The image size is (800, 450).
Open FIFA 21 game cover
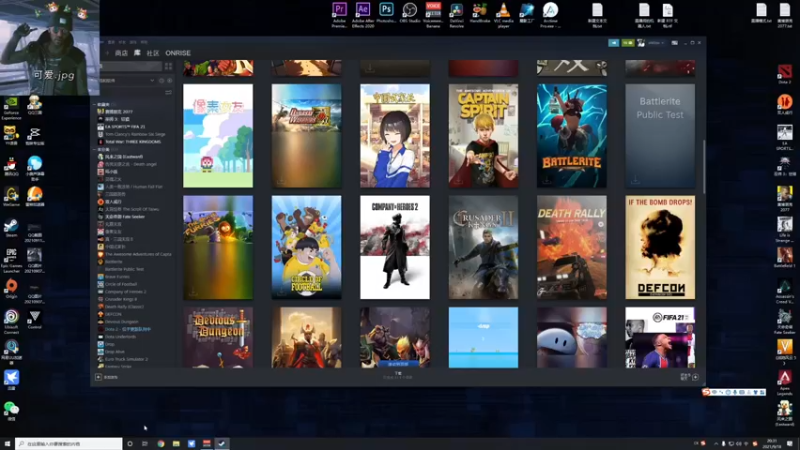660,337
